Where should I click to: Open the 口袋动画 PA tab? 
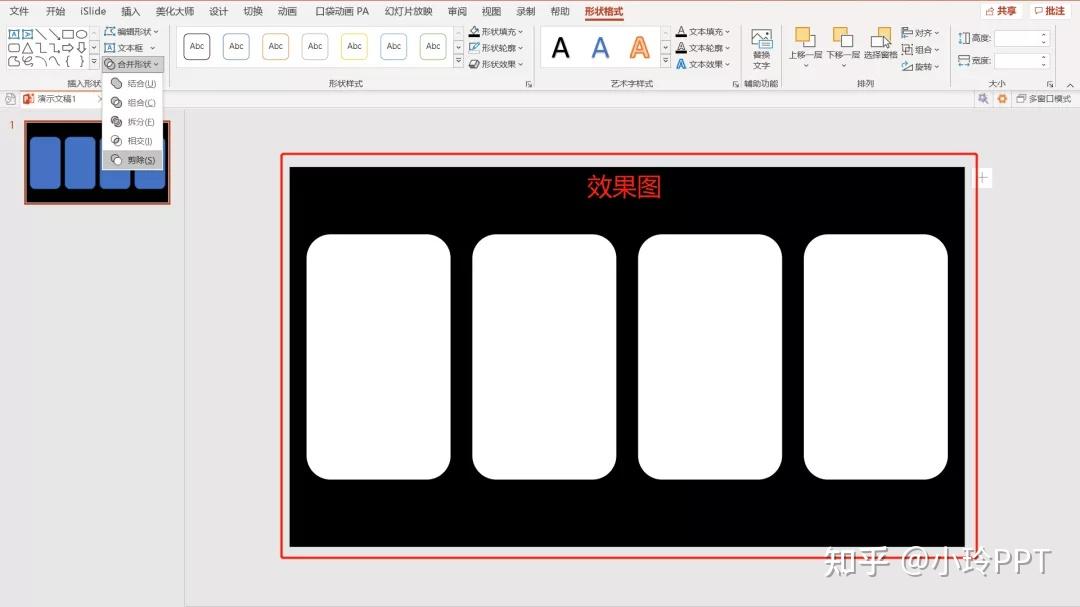(x=341, y=11)
